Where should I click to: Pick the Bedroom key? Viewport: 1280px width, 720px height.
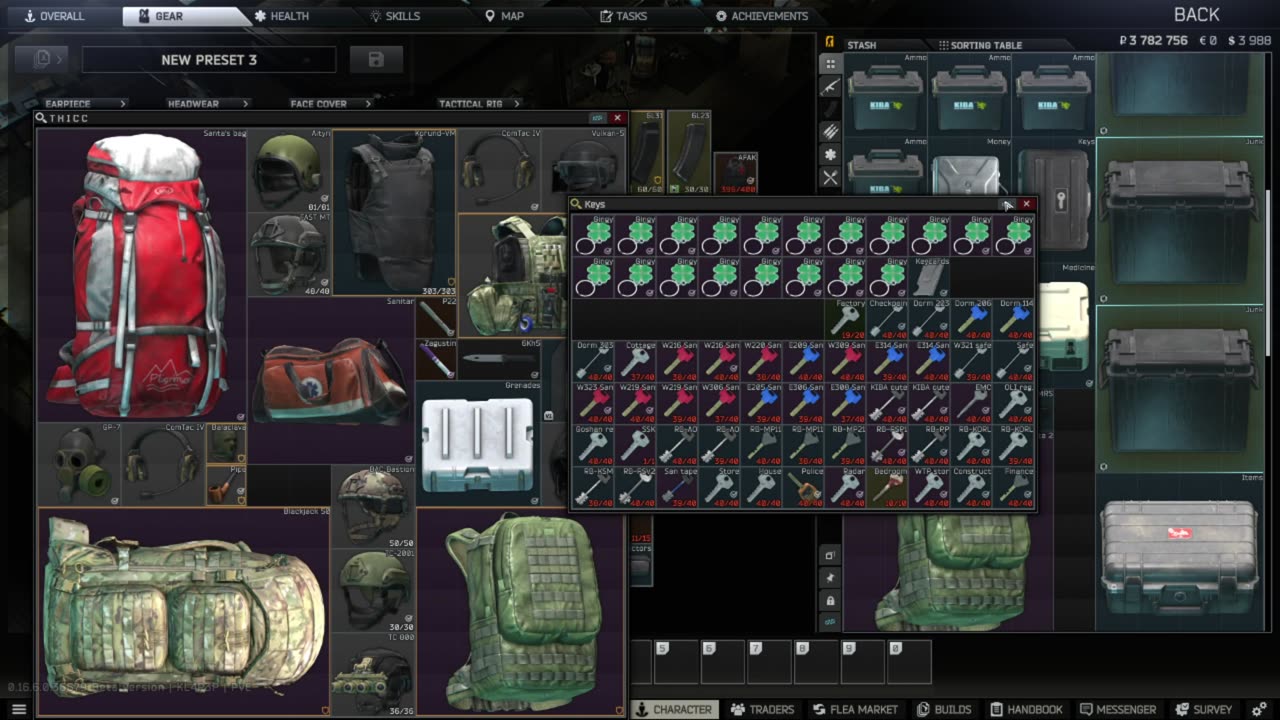coord(887,487)
